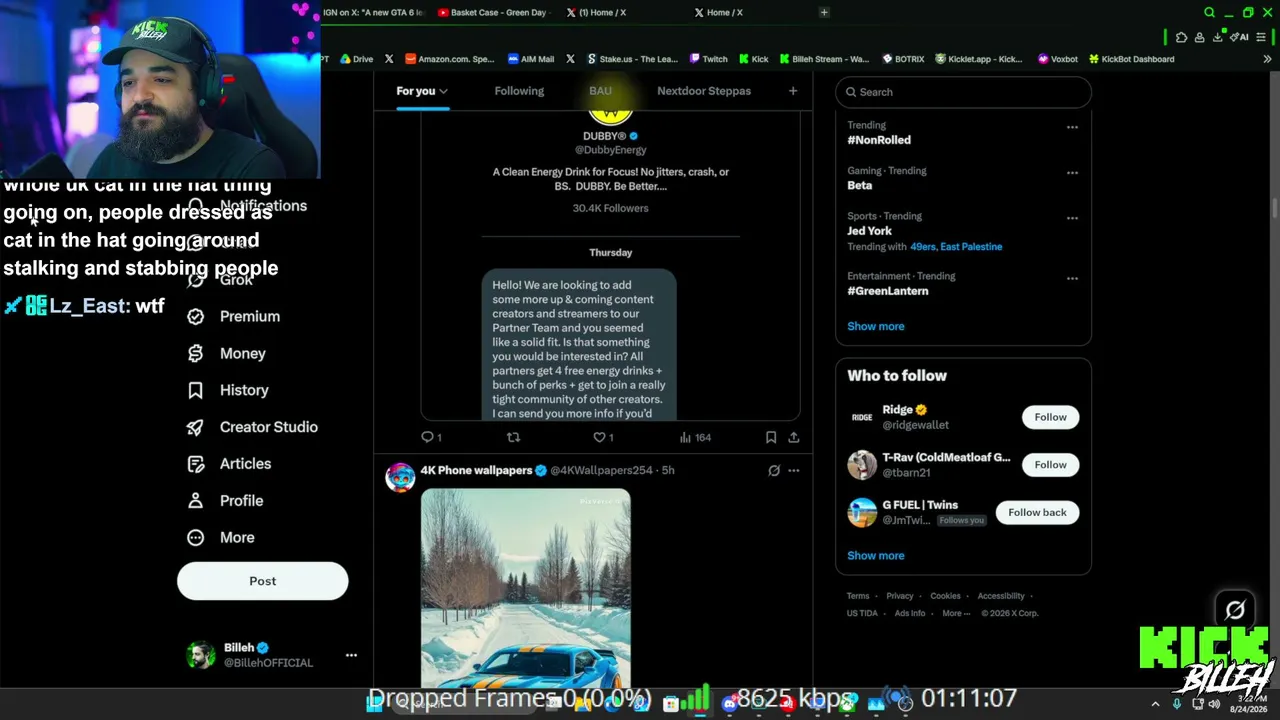1280x720 pixels.
Task: Reply to the Dubby post
Action: 431,437
